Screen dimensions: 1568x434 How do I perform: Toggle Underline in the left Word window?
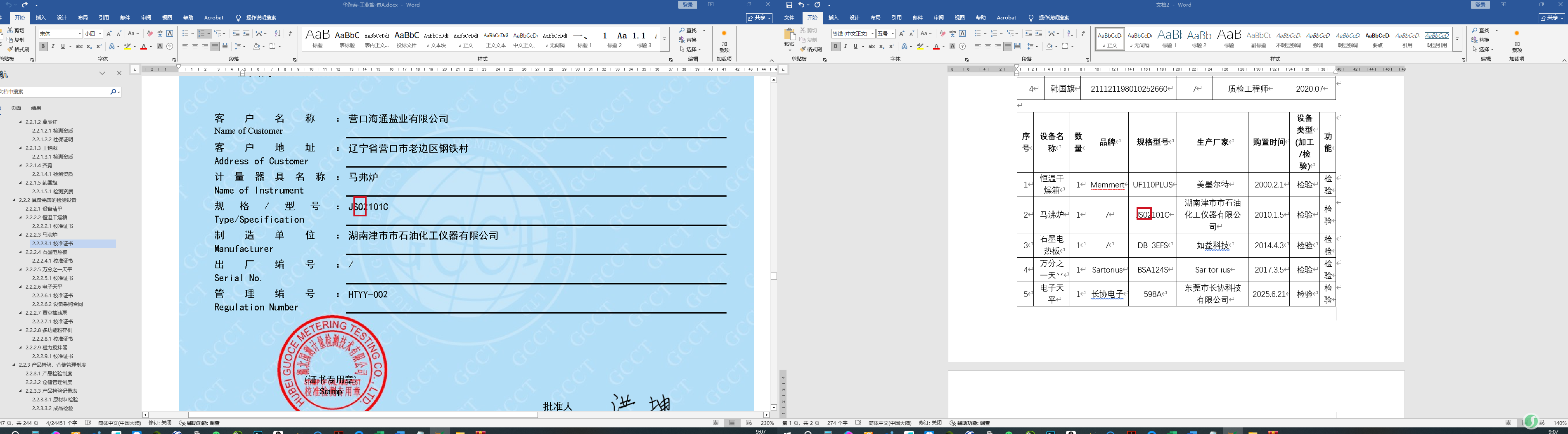coord(63,46)
